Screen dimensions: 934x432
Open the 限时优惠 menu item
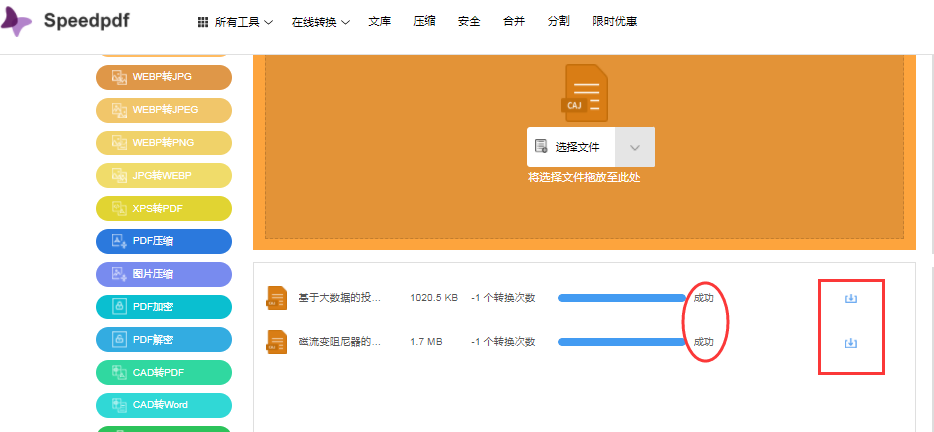coord(615,21)
